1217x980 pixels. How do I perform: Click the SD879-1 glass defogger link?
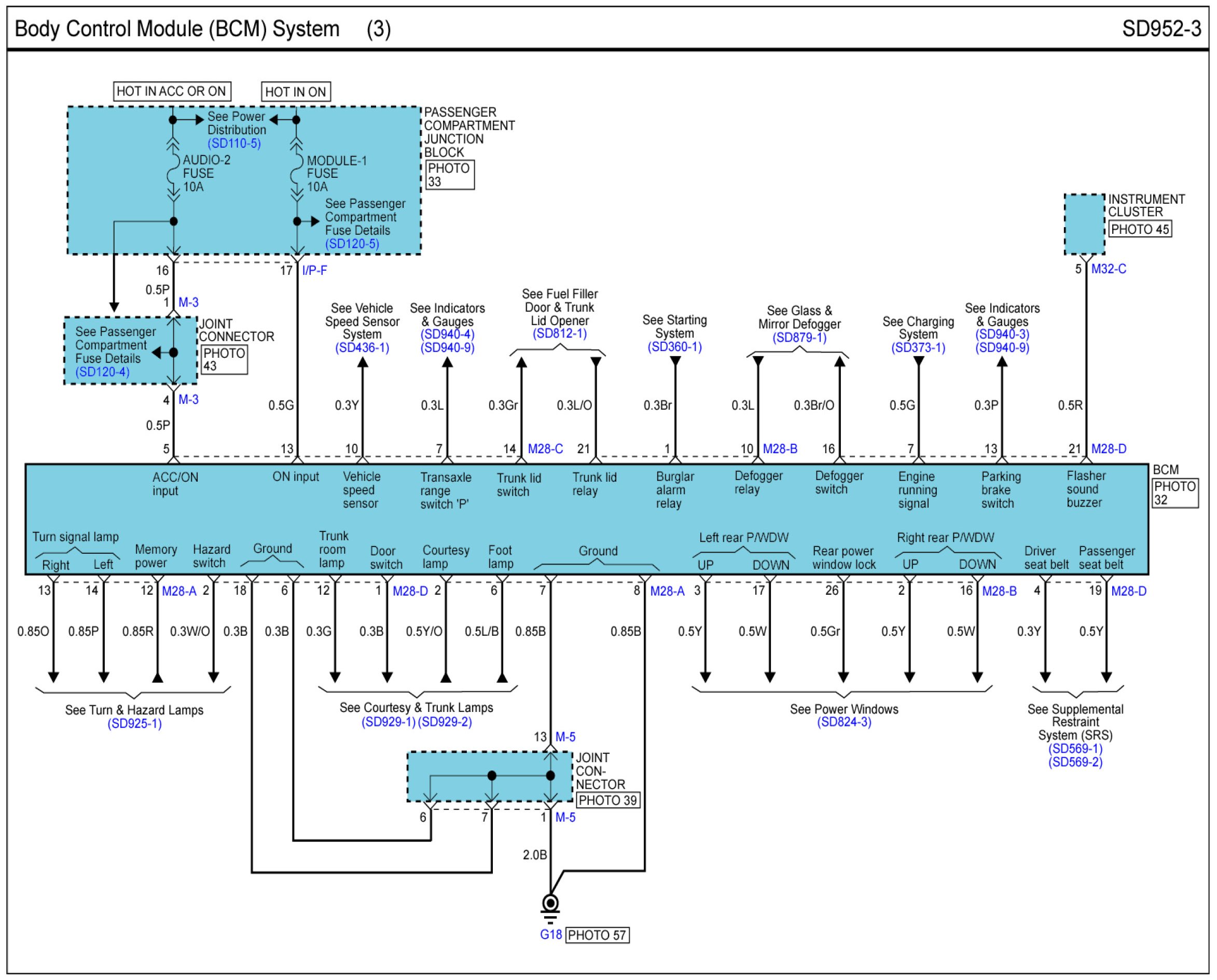point(799,338)
